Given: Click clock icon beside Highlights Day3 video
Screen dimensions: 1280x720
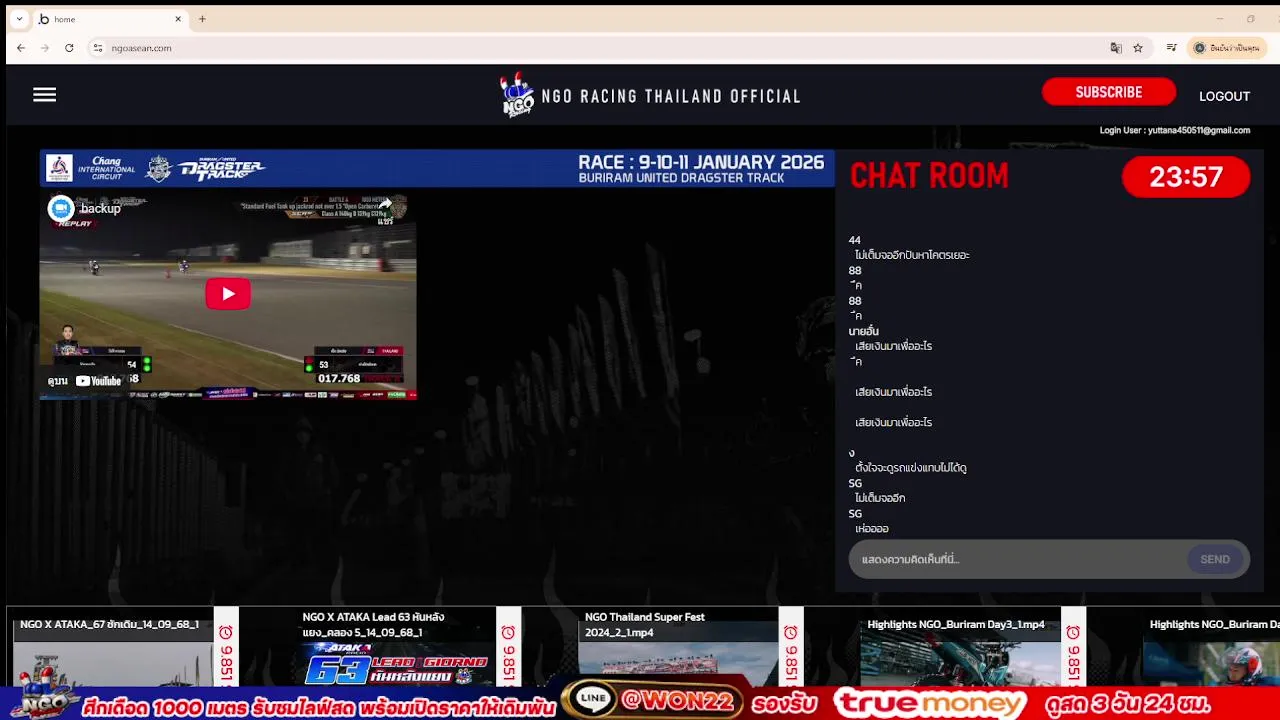Looking at the screenshot, I should [1073, 633].
